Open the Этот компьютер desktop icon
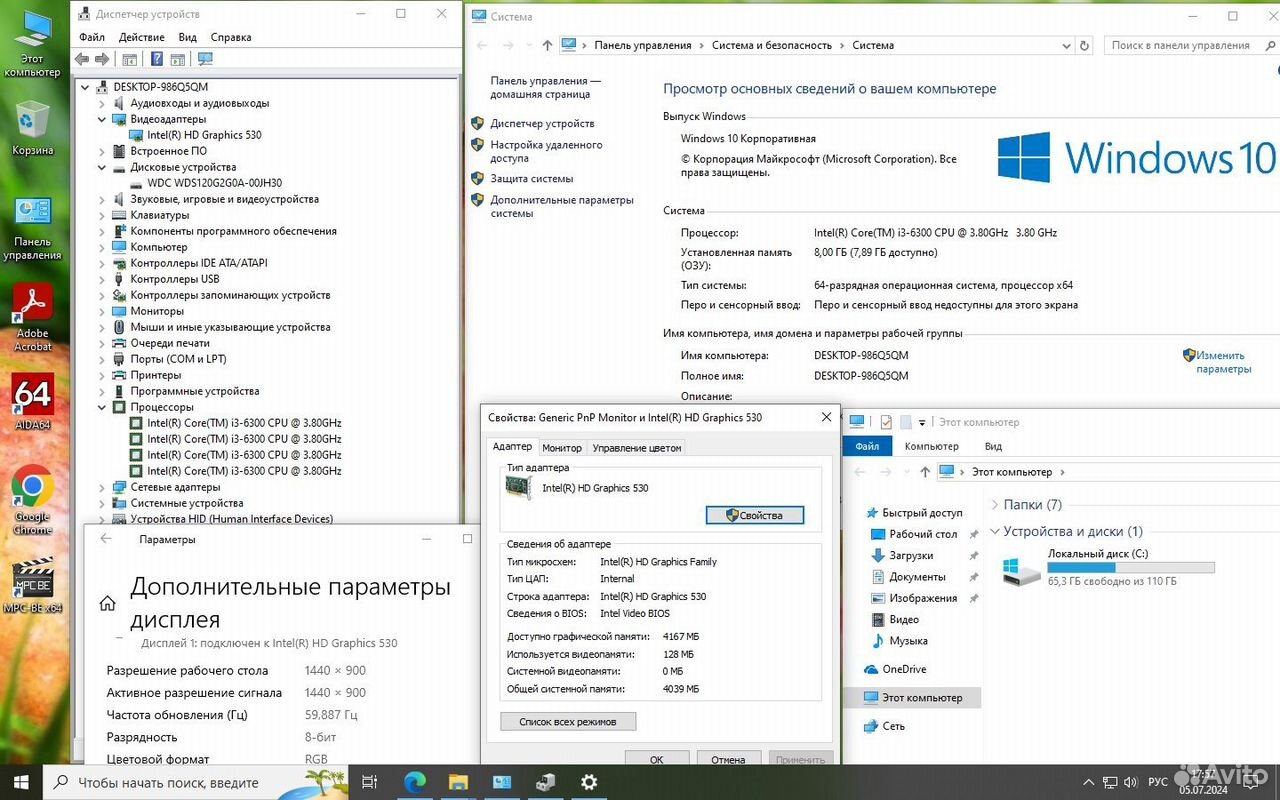Image resolution: width=1280 pixels, height=800 pixels. (32, 44)
